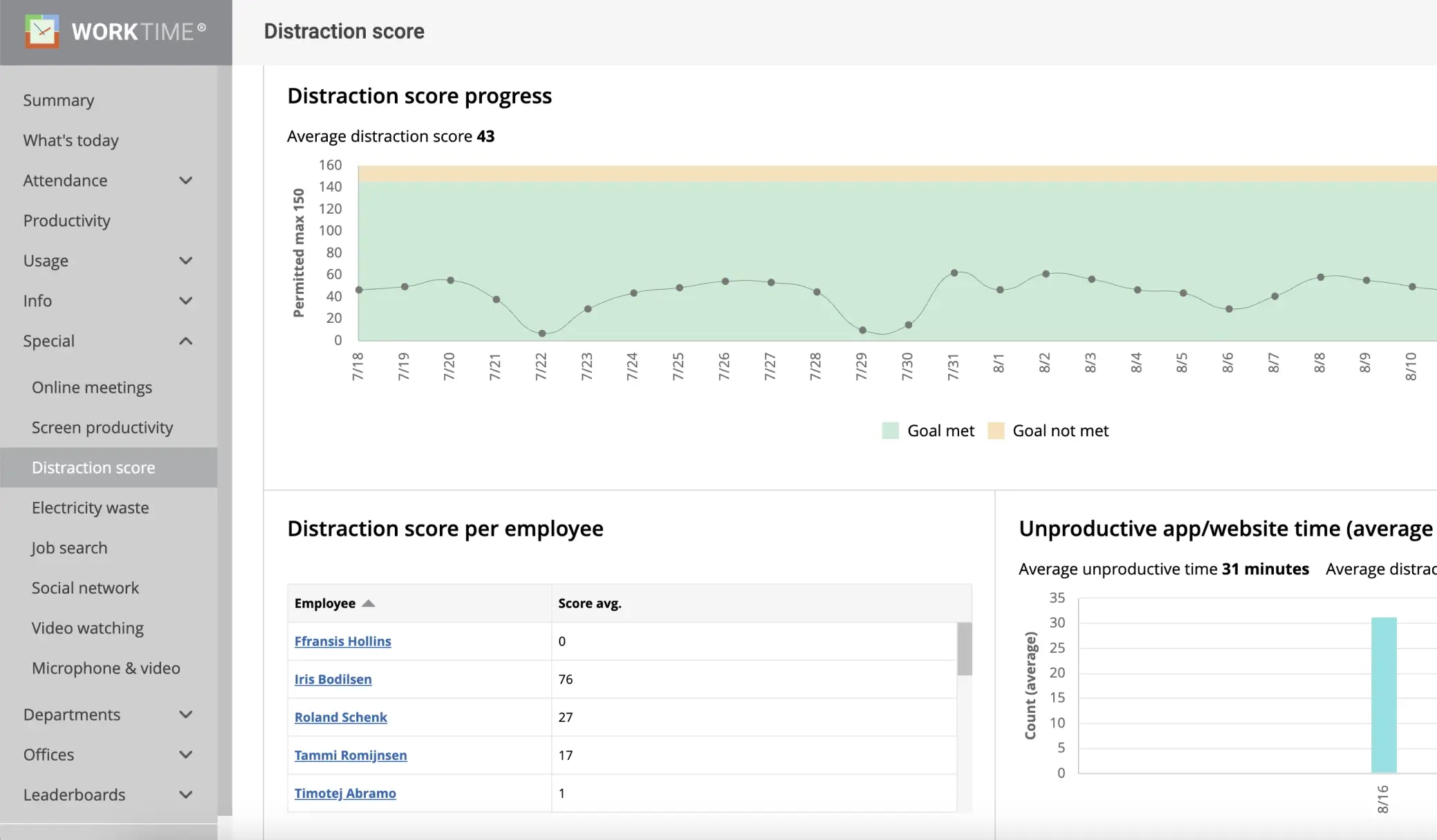Select the Screen productivity icon
This screenshot has width=1437, height=840.
103,427
